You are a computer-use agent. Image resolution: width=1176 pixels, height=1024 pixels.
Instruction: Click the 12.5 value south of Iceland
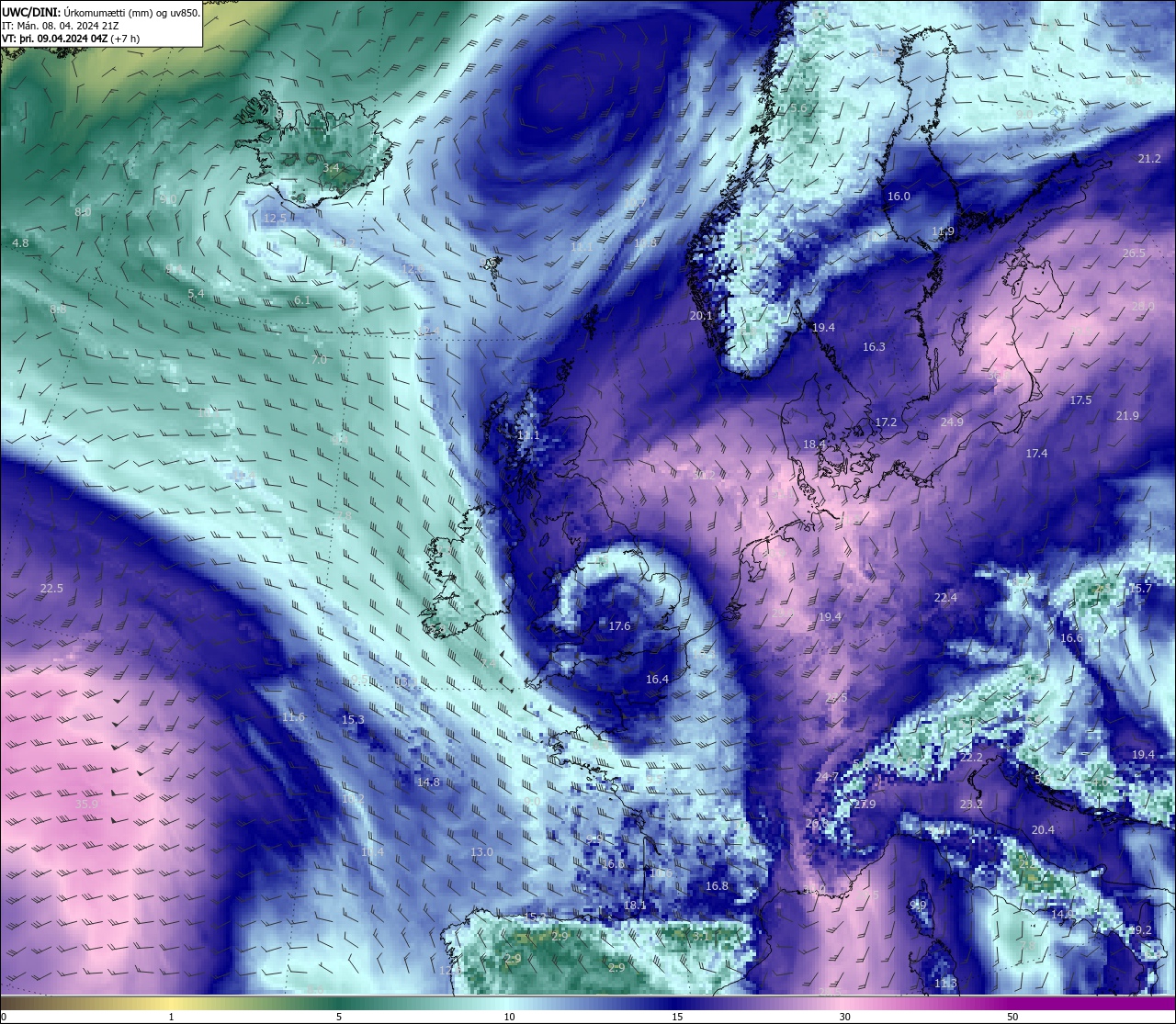(x=275, y=219)
